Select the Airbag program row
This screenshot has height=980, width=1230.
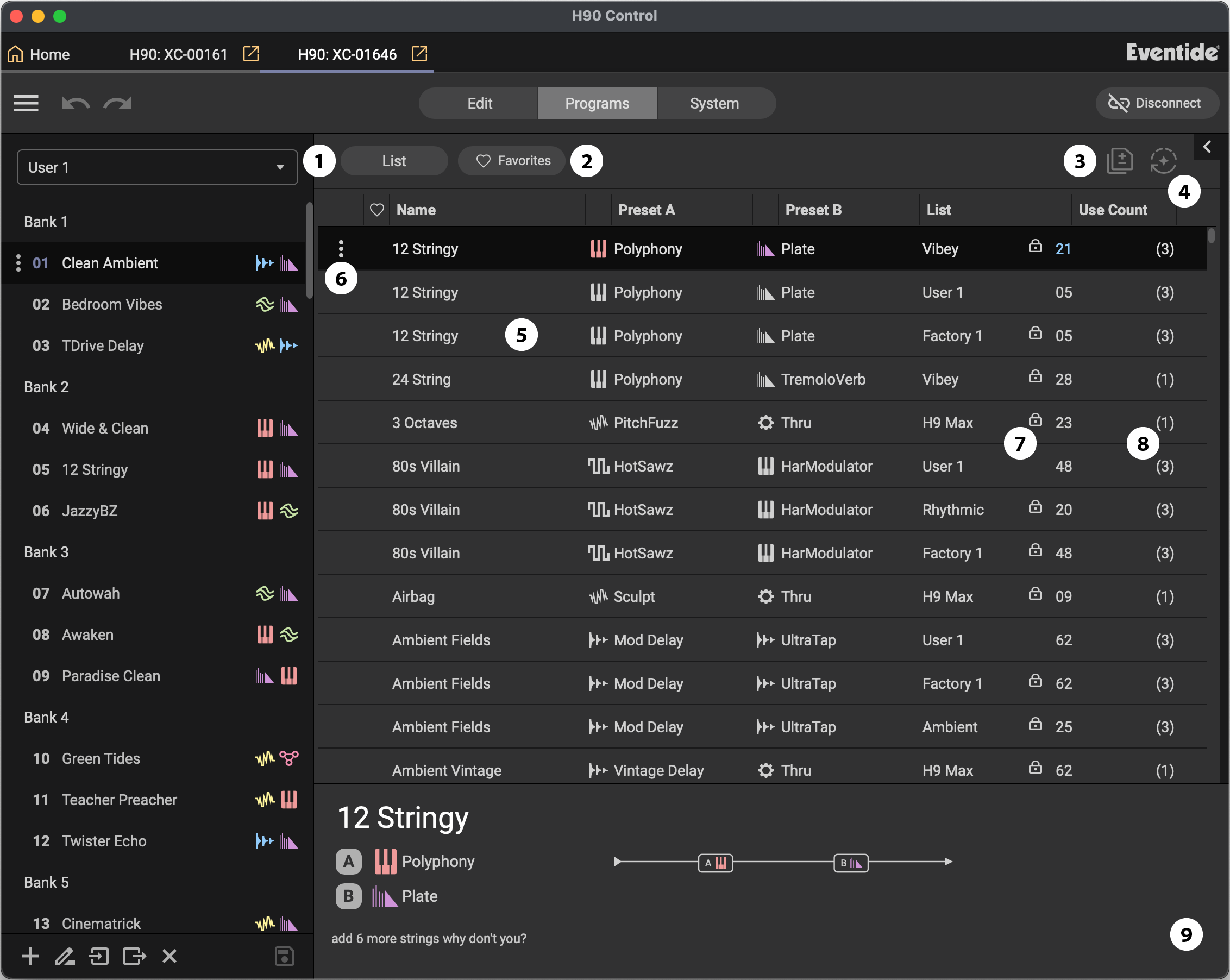(x=762, y=596)
